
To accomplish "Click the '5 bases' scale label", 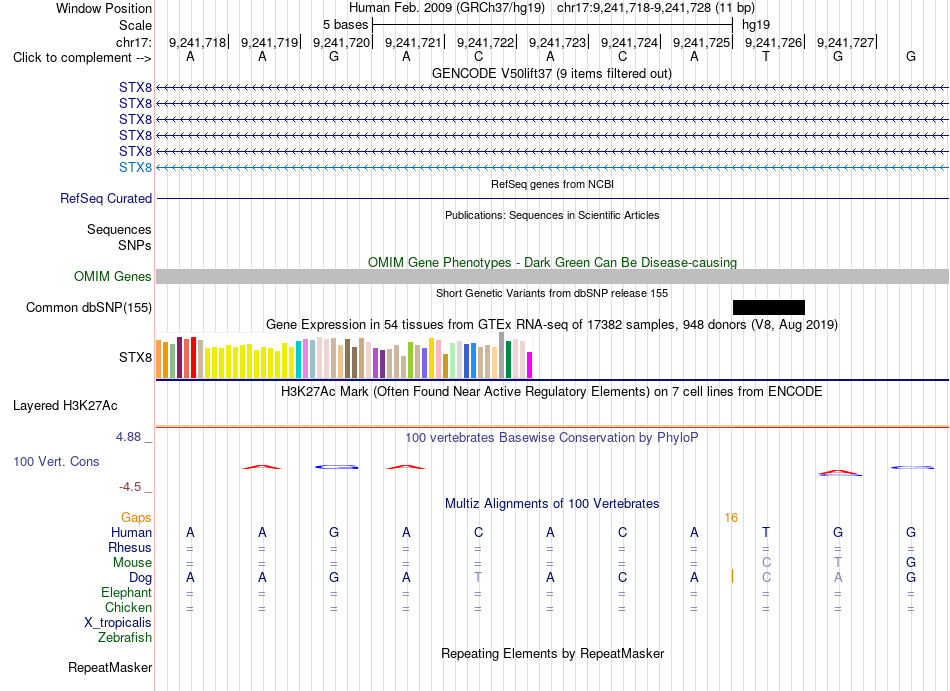I will (345, 25).
